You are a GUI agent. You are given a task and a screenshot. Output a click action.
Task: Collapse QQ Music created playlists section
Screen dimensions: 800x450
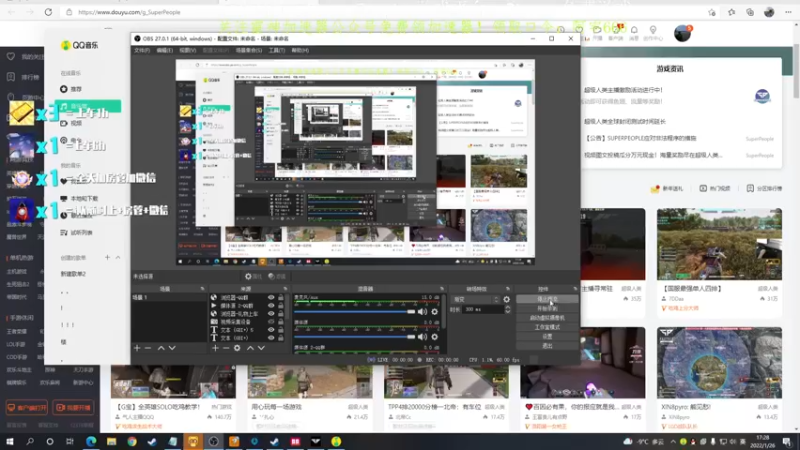(x=118, y=258)
